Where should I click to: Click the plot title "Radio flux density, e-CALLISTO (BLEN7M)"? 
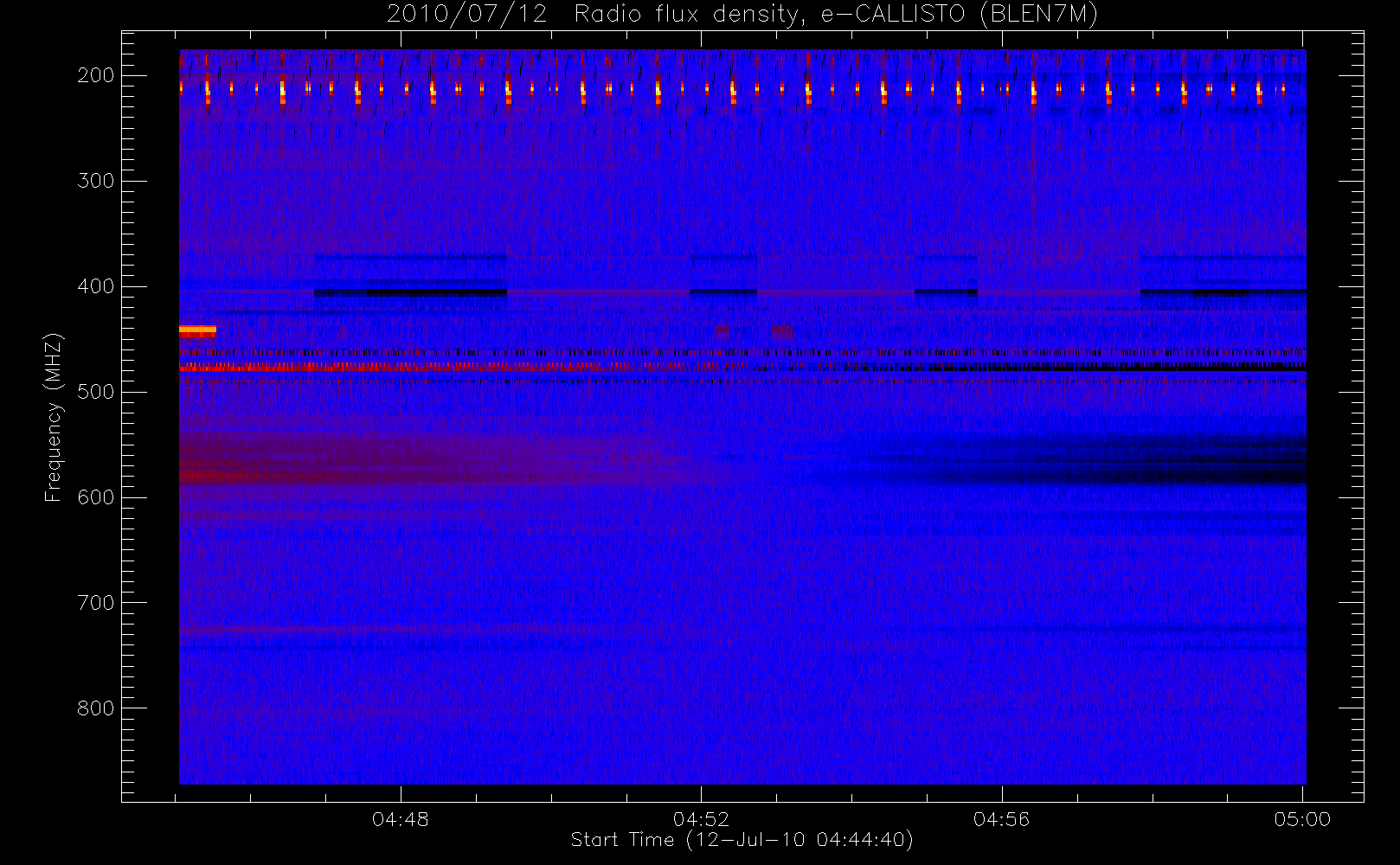(x=836, y=15)
